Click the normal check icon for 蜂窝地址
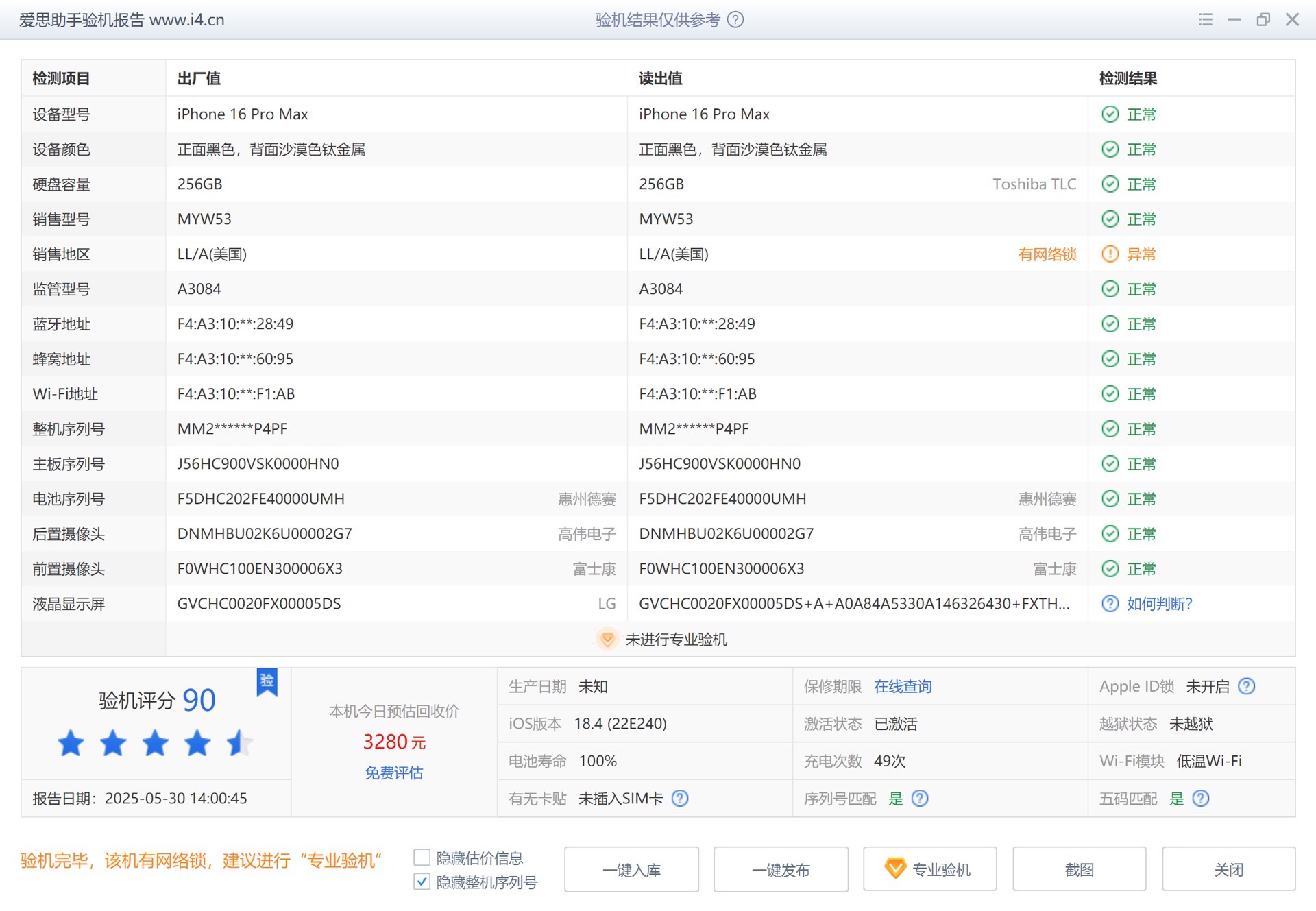1316x911 pixels. coord(1110,359)
